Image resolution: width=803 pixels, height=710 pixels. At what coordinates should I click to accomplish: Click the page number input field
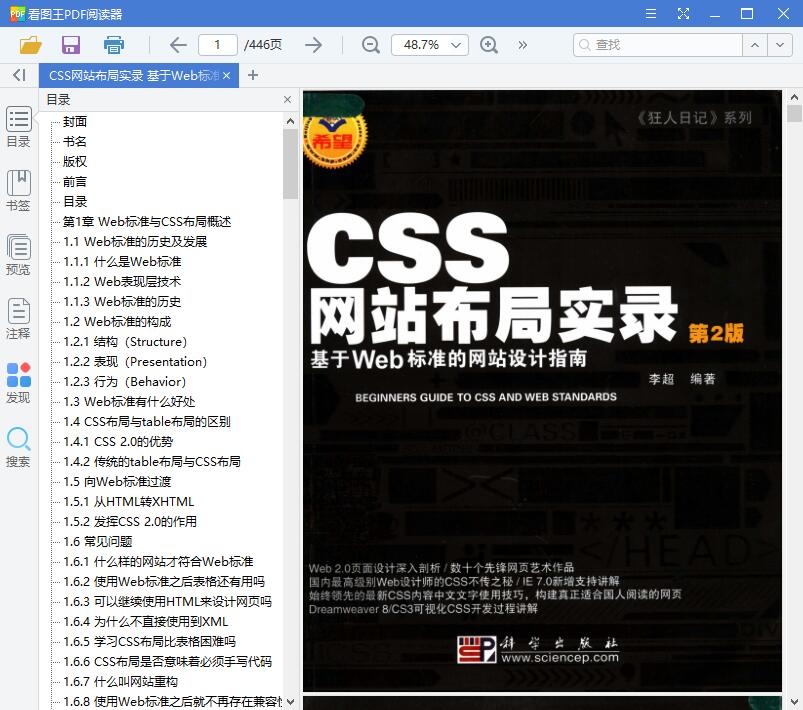pos(218,45)
